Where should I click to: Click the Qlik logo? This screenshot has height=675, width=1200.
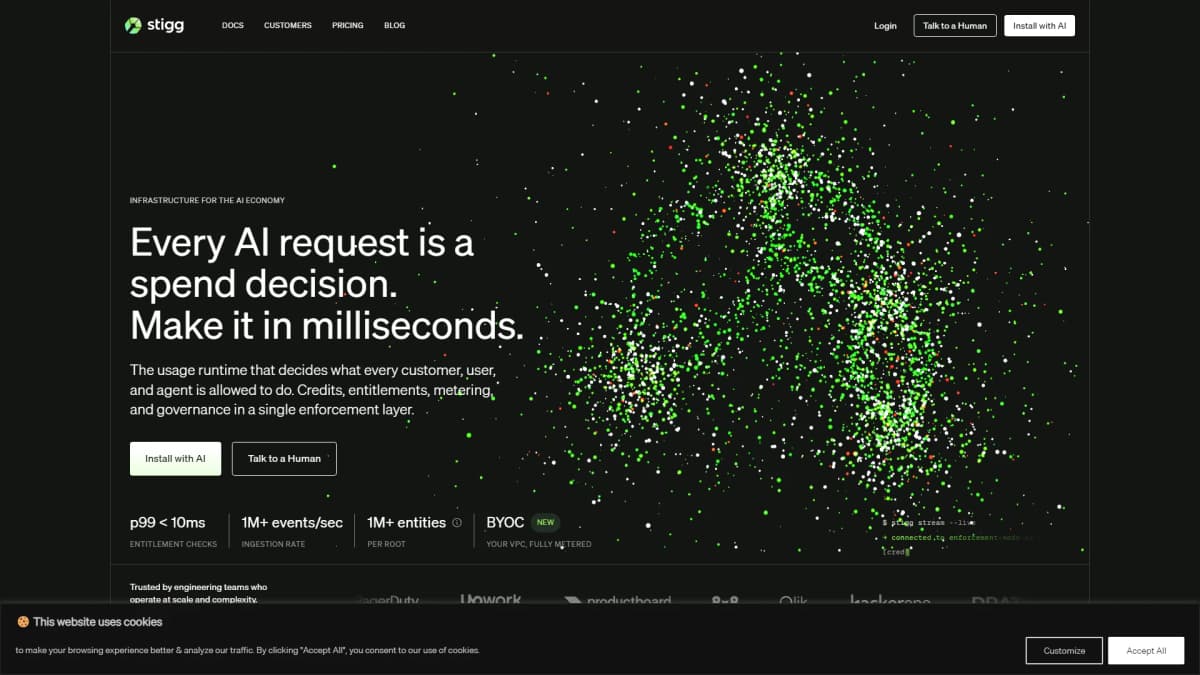(794, 600)
